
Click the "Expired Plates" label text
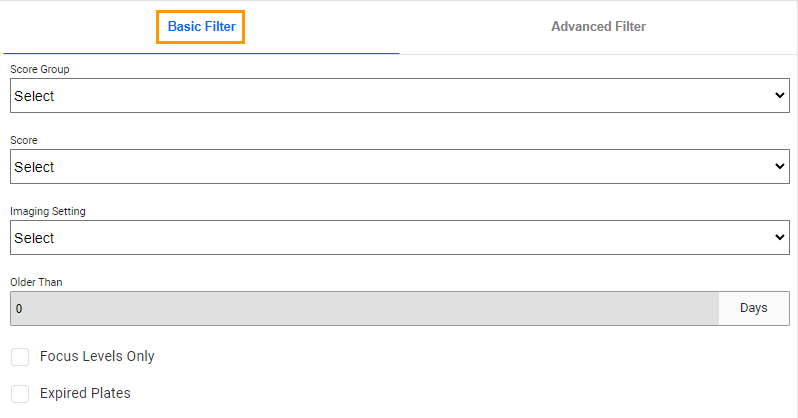click(x=85, y=394)
